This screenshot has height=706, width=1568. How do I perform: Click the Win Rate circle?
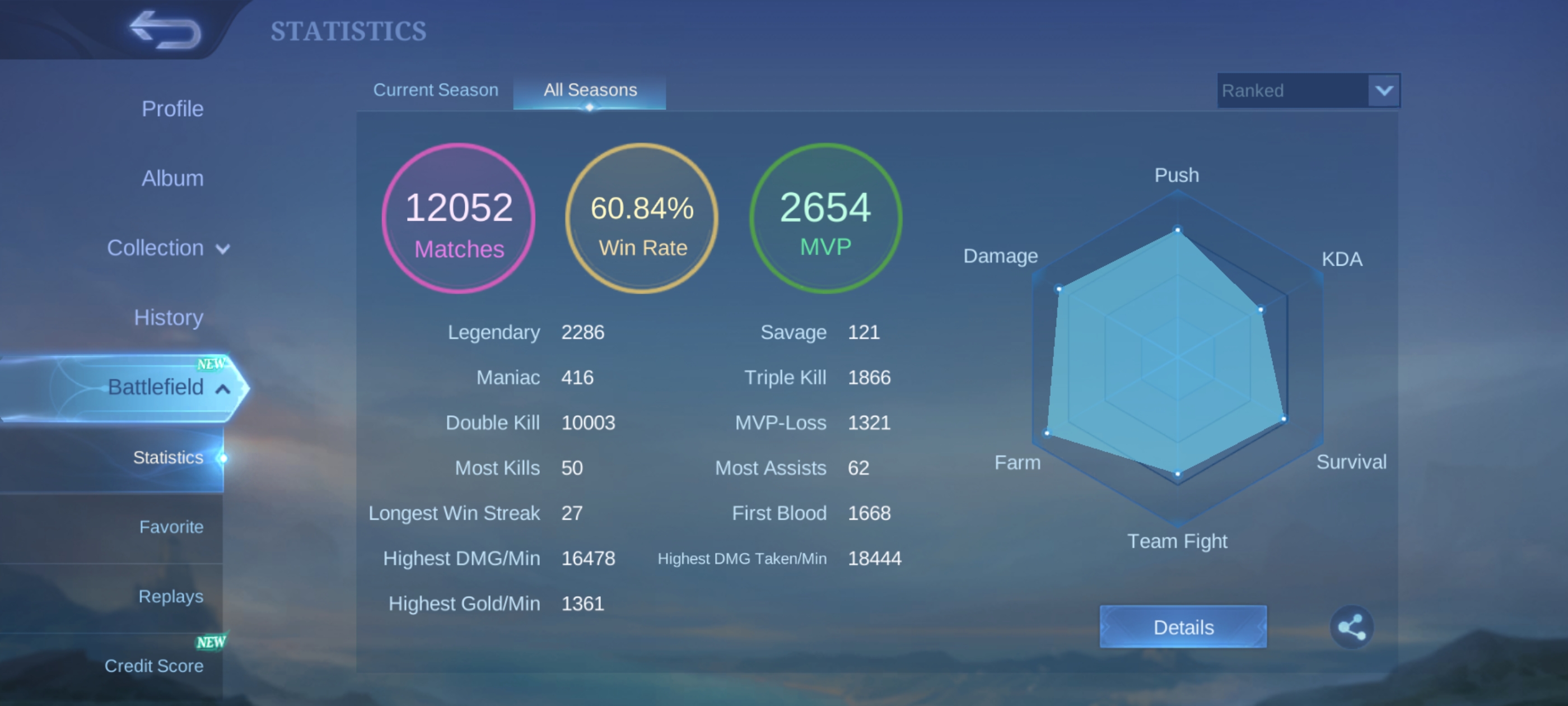click(x=642, y=218)
